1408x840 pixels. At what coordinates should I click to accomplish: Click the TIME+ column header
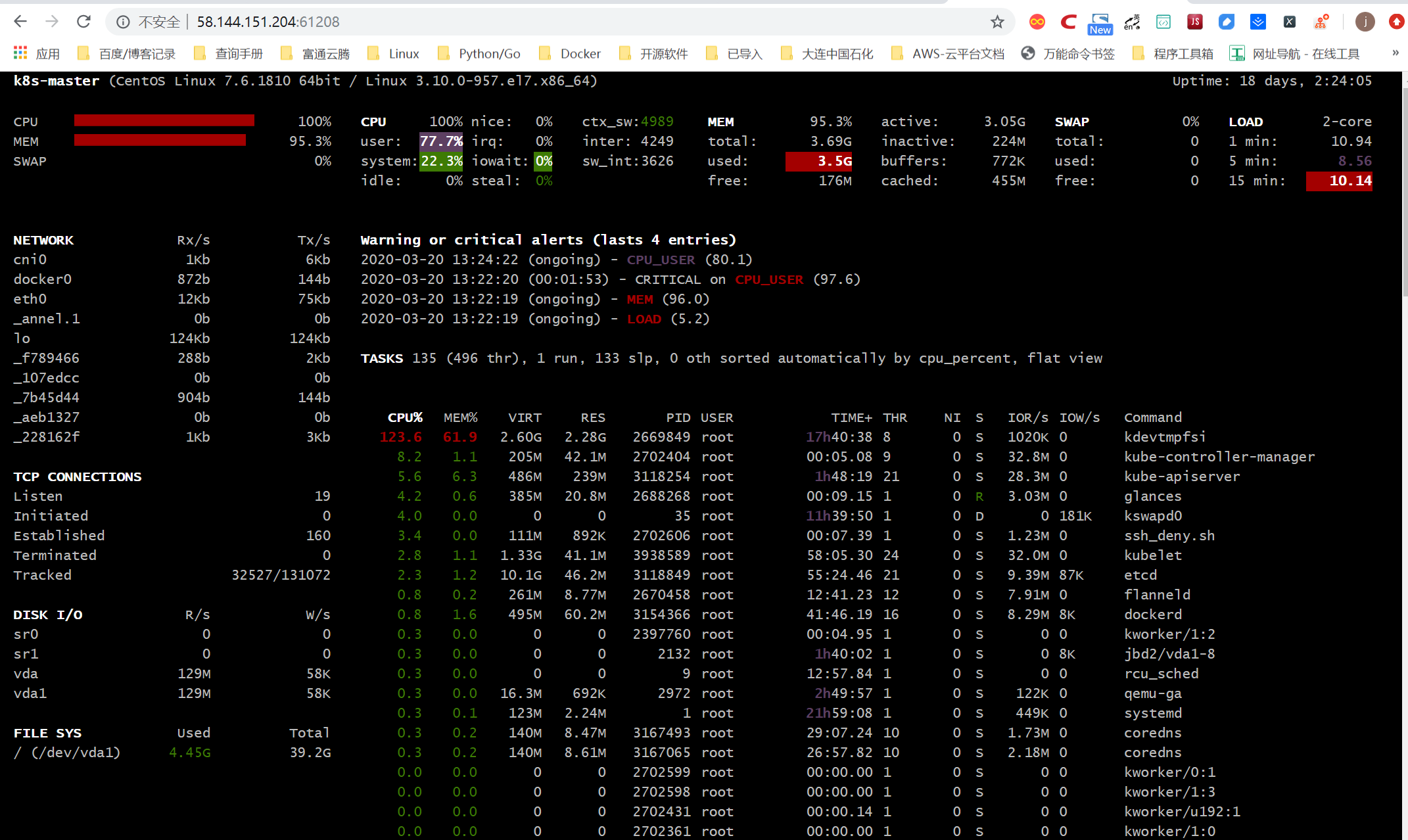pyautogui.click(x=851, y=417)
